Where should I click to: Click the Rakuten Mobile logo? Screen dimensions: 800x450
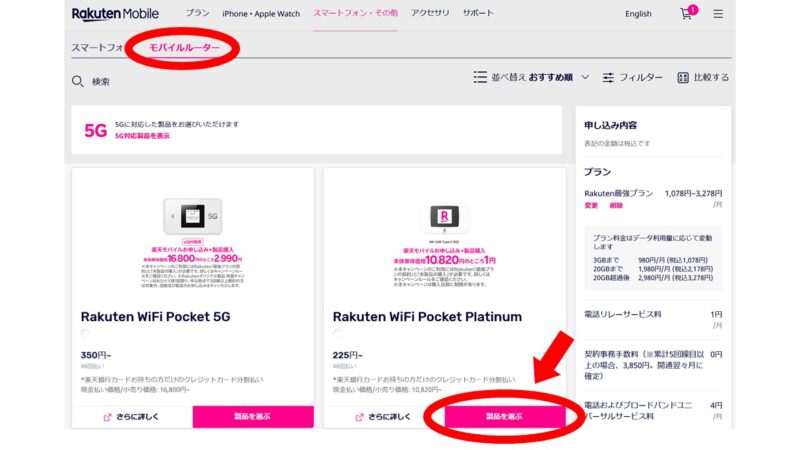(115, 14)
